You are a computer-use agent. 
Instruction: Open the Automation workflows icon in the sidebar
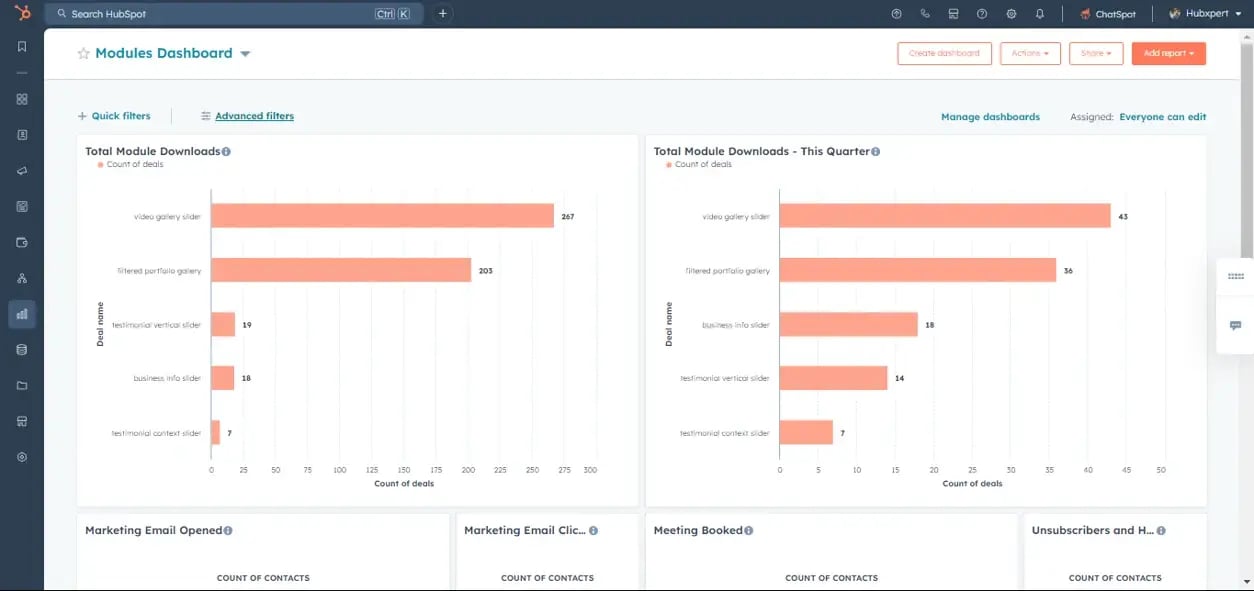coord(22,278)
